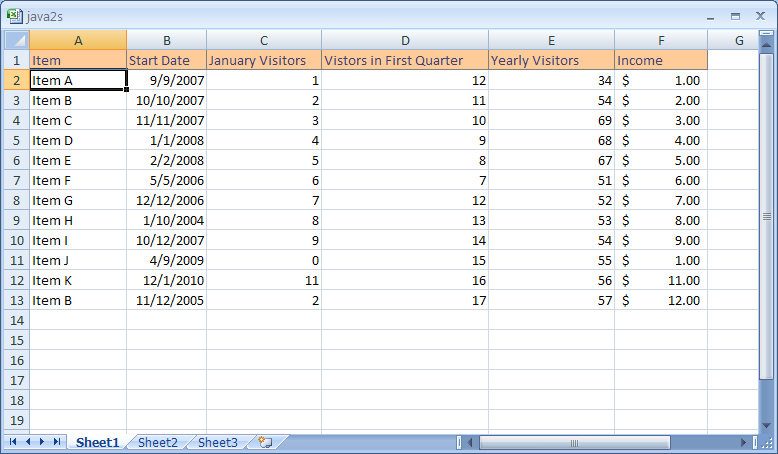Select the date cell 2/2/2008
This screenshot has width=778, height=454.
click(167, 160)
